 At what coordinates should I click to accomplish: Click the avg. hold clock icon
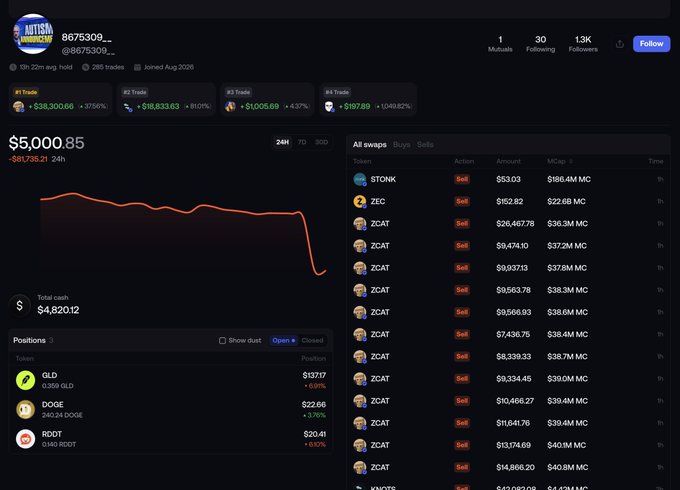(13, 67)
